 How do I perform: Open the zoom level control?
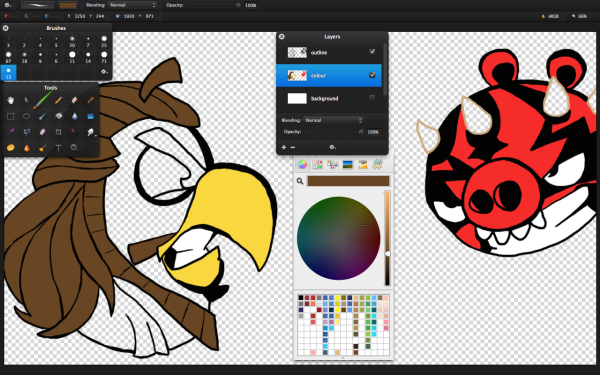(x=579, y=16)
